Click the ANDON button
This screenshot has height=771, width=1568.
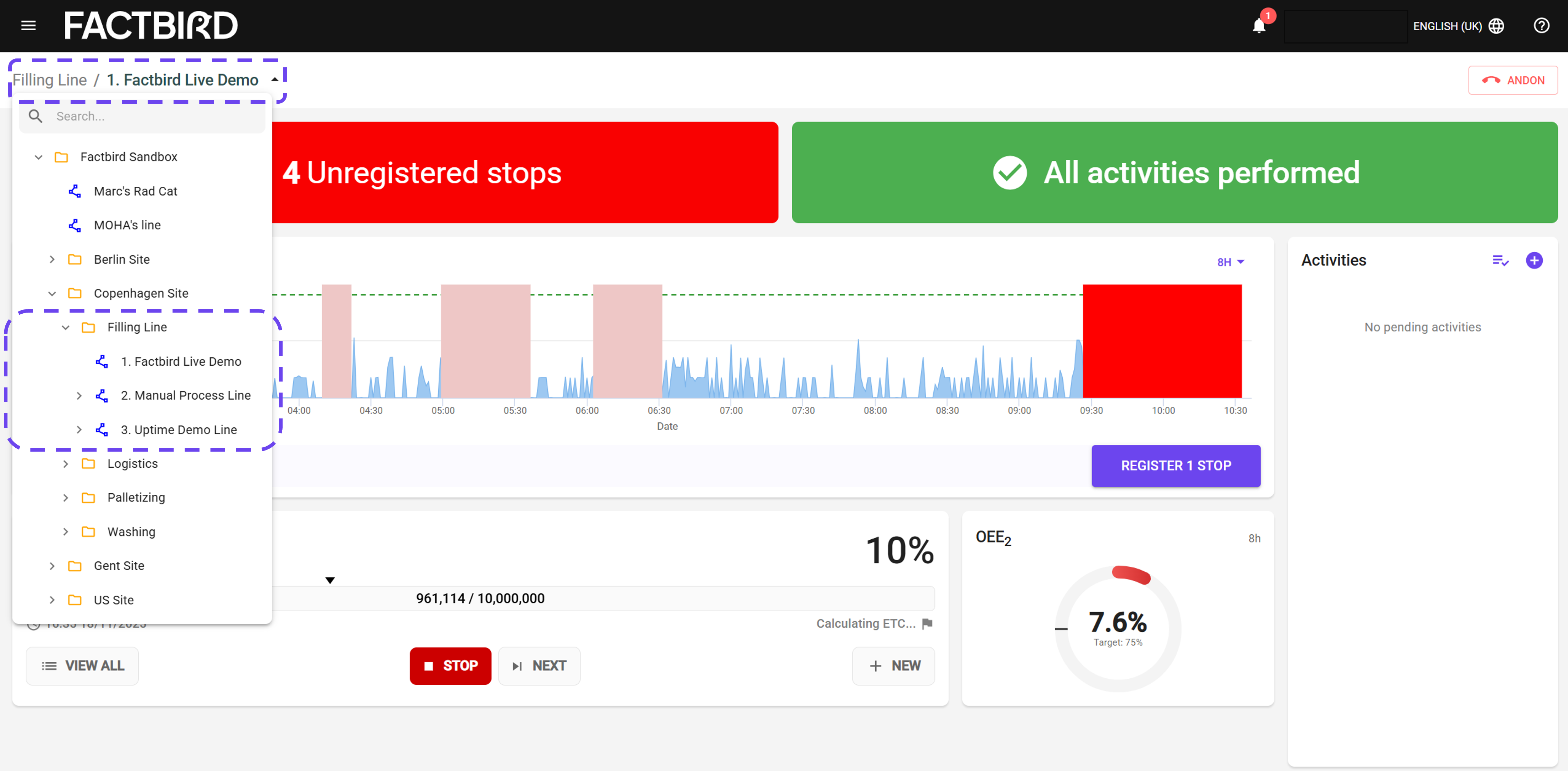(1513, 81)
